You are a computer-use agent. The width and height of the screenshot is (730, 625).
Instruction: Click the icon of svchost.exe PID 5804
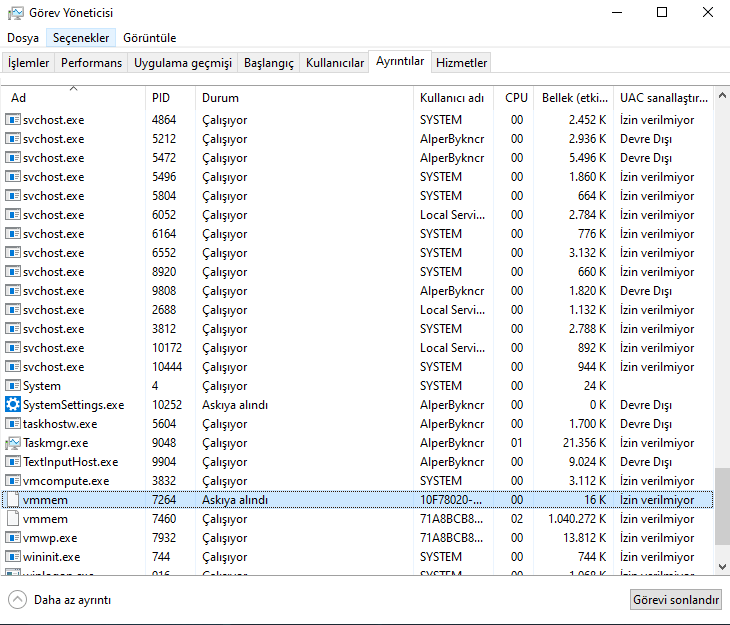[x=13, y=195]
